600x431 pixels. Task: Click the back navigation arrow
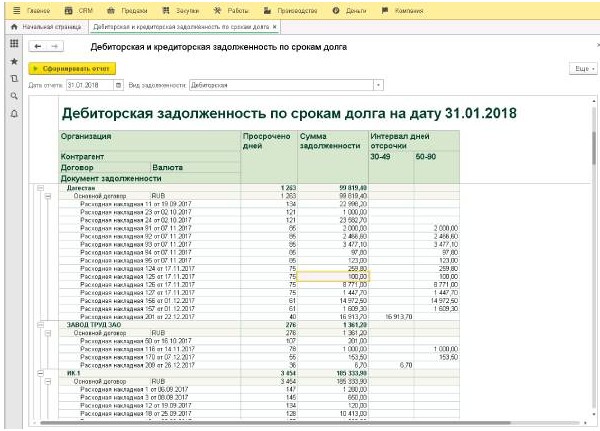click(39, 47)
